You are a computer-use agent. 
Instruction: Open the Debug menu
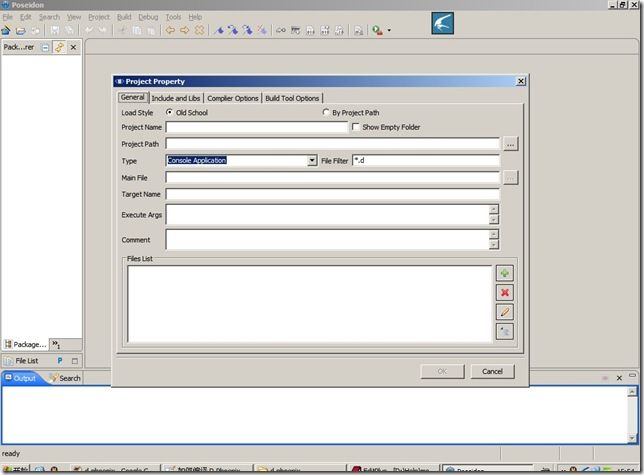[148, 17]
